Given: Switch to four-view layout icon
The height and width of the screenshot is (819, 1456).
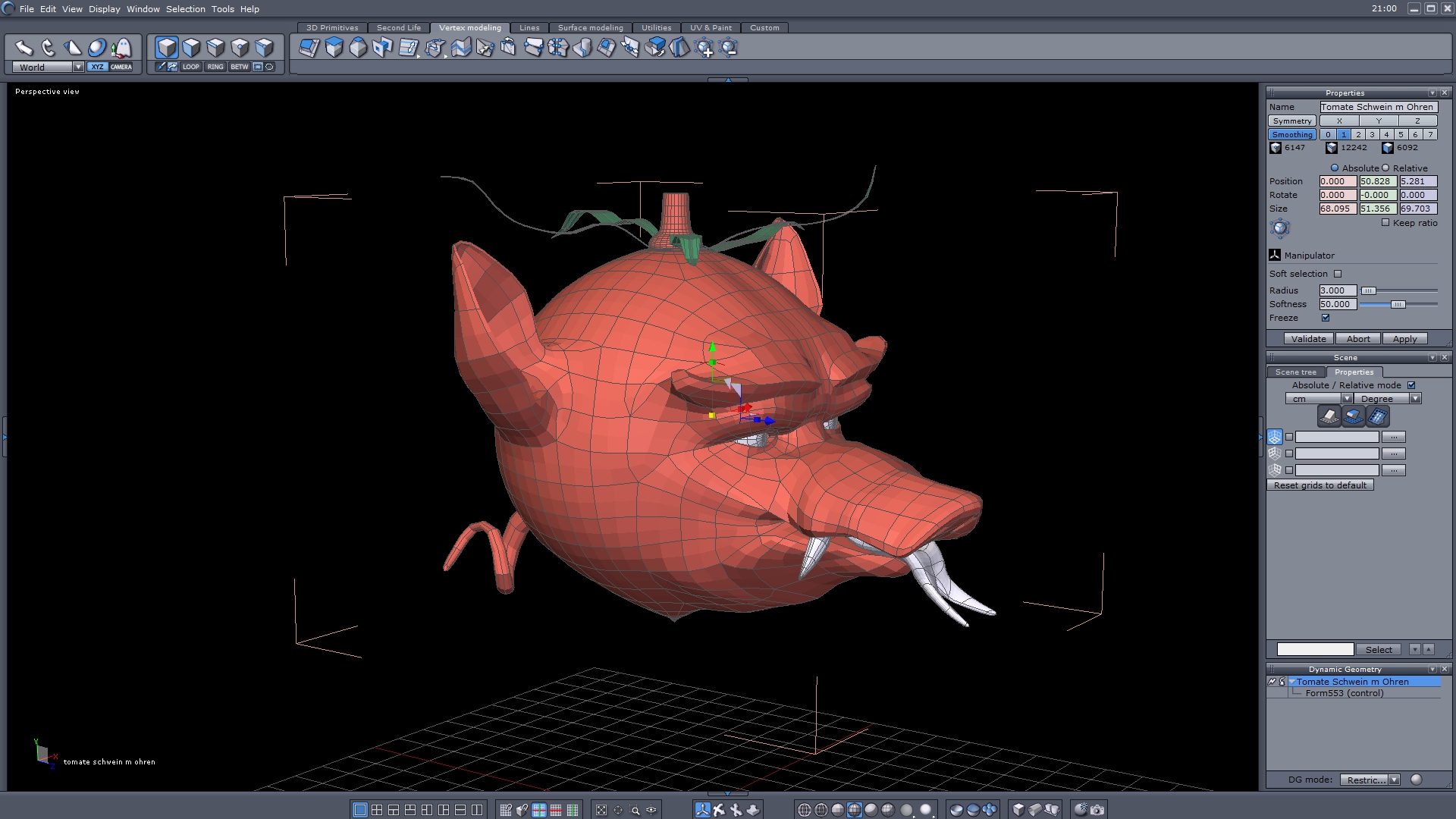Looking at the screenshot, I should 377,810.
